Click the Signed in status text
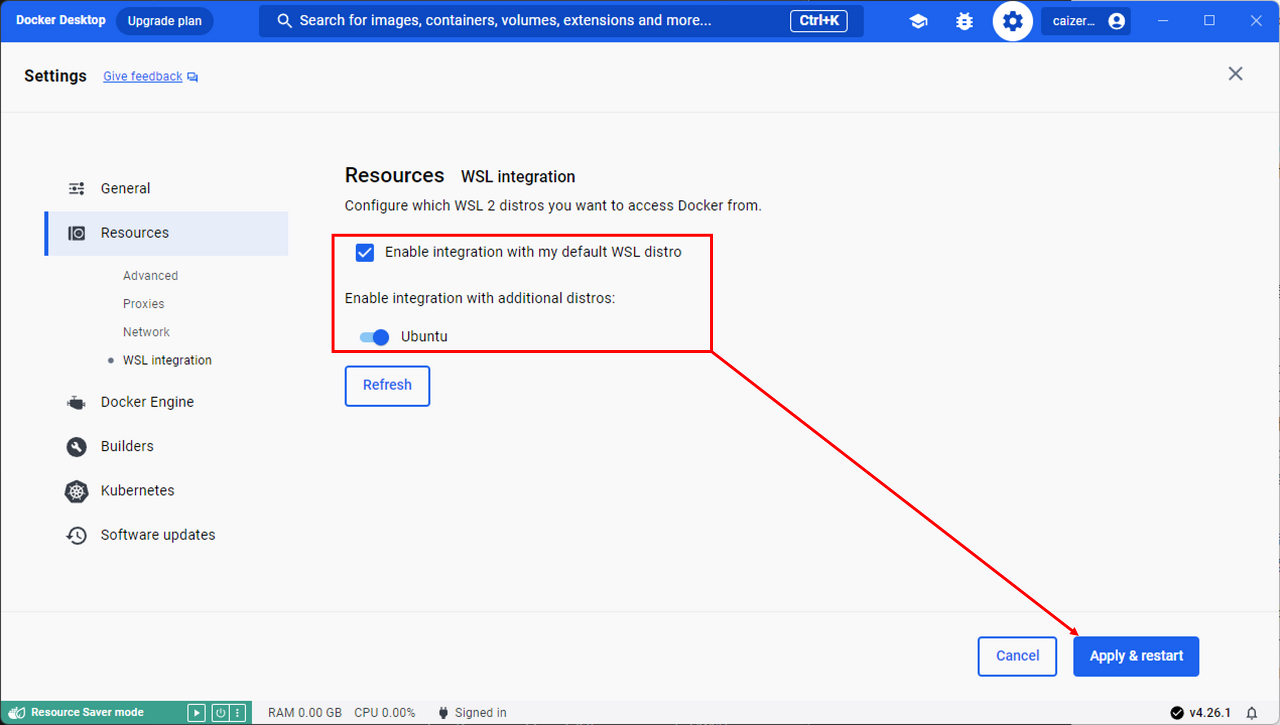 coord(480,713)
